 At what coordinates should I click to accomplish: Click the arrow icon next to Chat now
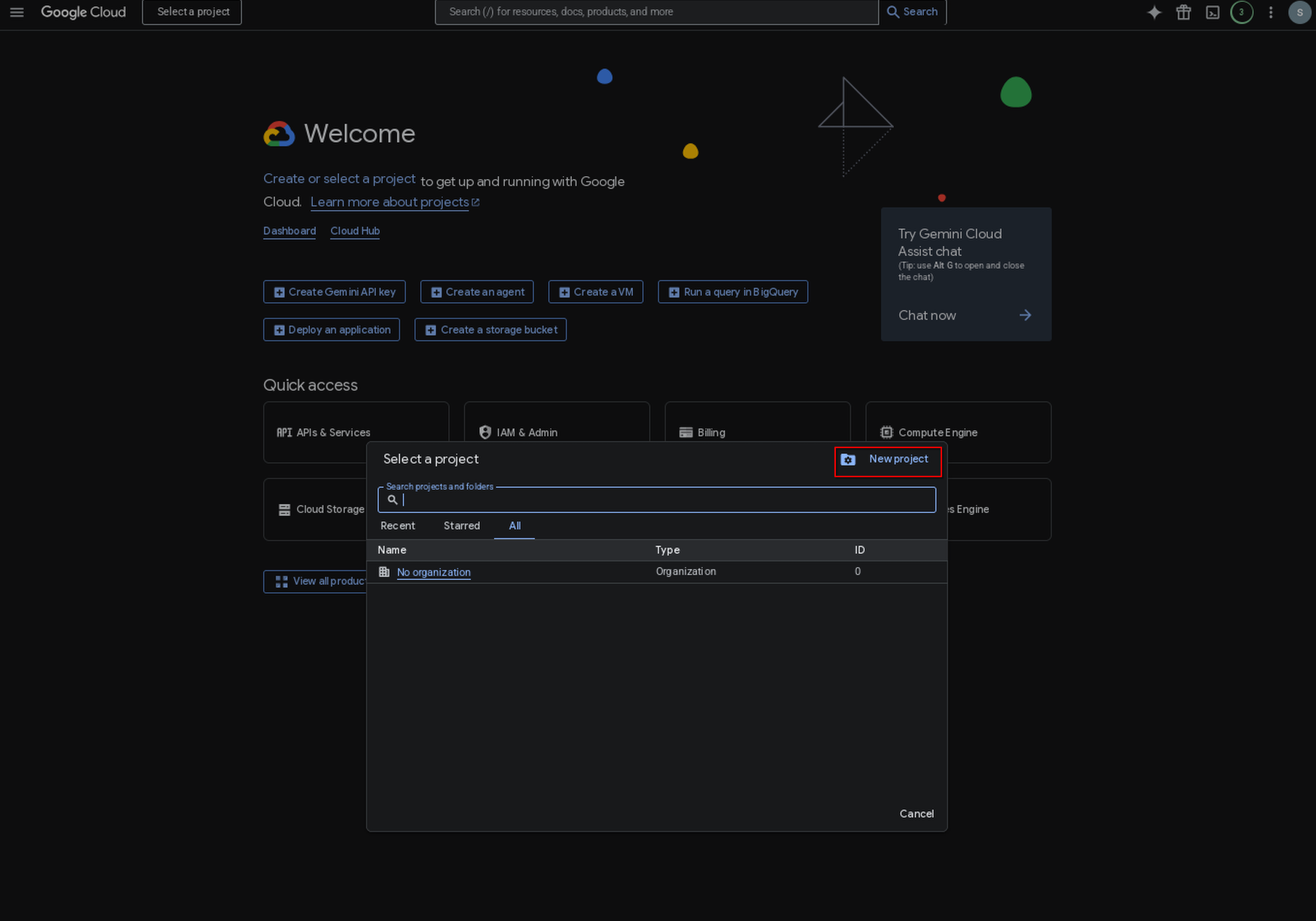point(1025,315)
